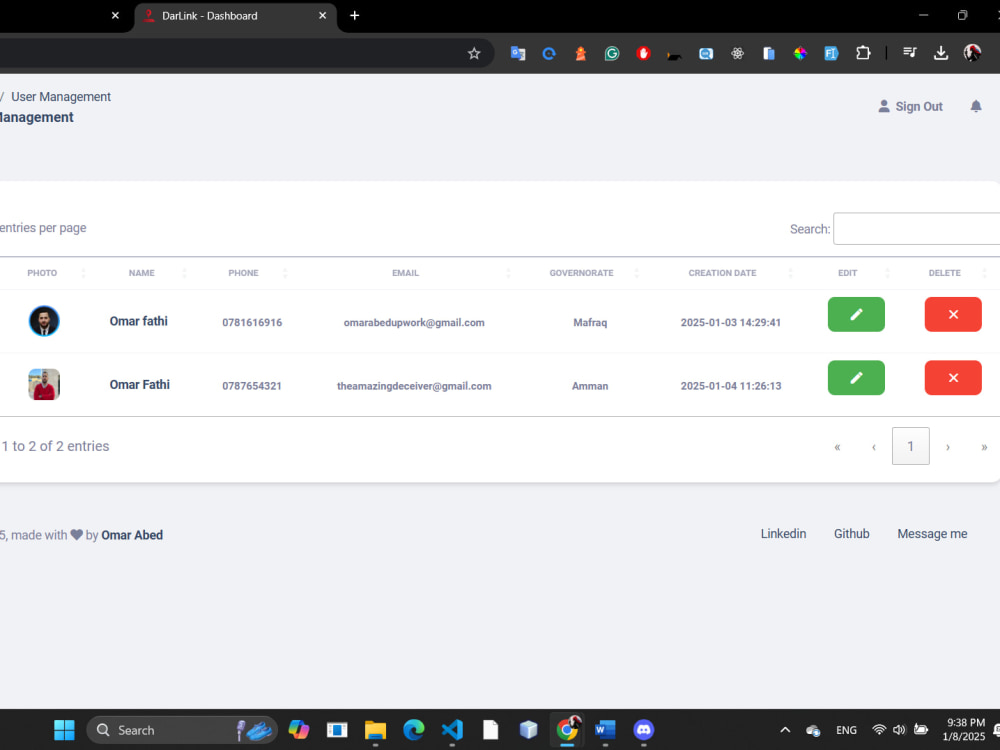Image resolution: width=1000 pixels, height=750 pixels.
Task: Edit the Omar fathi Mafraq user
Action: point(856,314)
